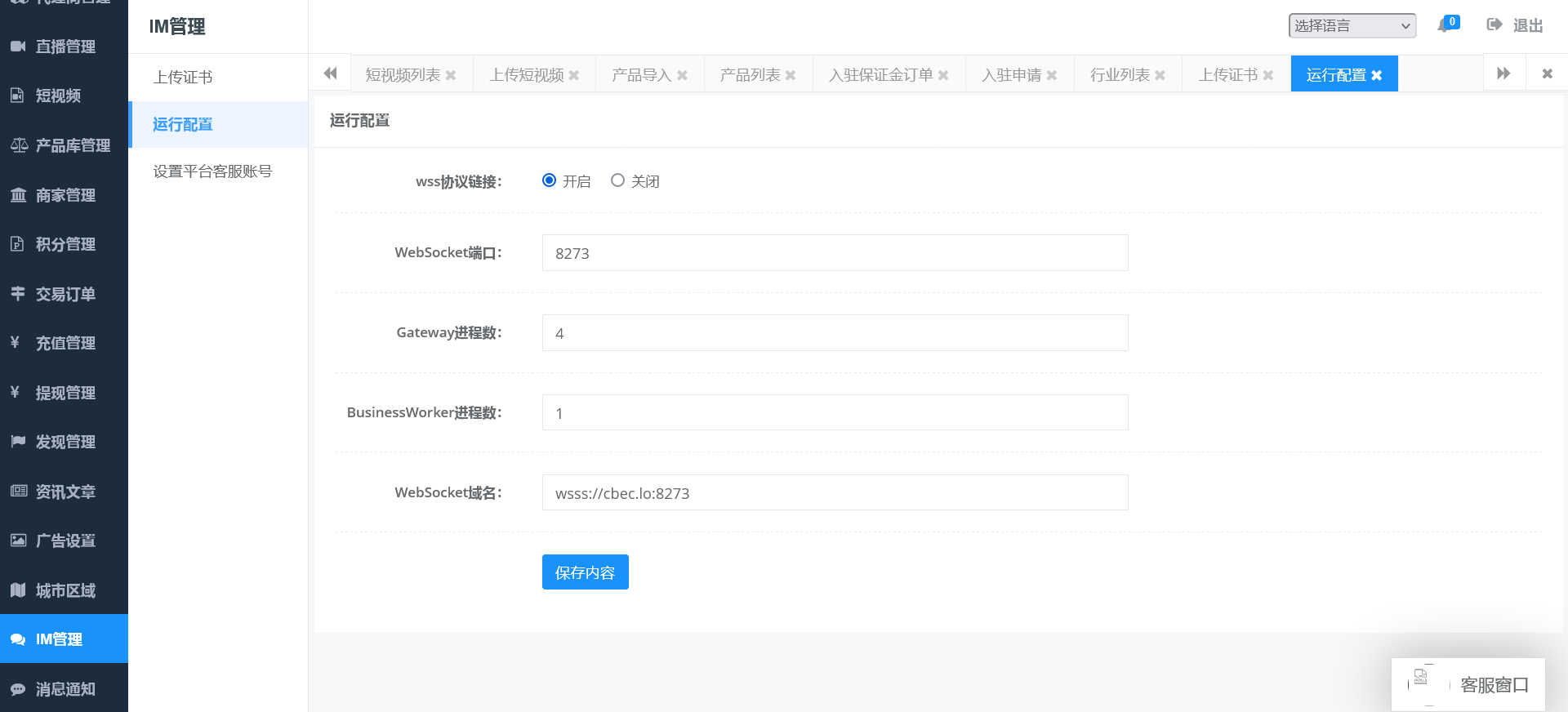This screenshot has height=712, width=1568.
Task: Switch to the 行业列表 tab
Action: [x=1120, y=75]
